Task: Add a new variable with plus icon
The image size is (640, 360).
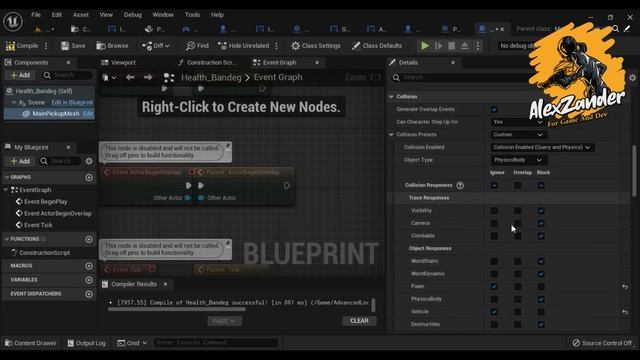Action: [89, 280]
